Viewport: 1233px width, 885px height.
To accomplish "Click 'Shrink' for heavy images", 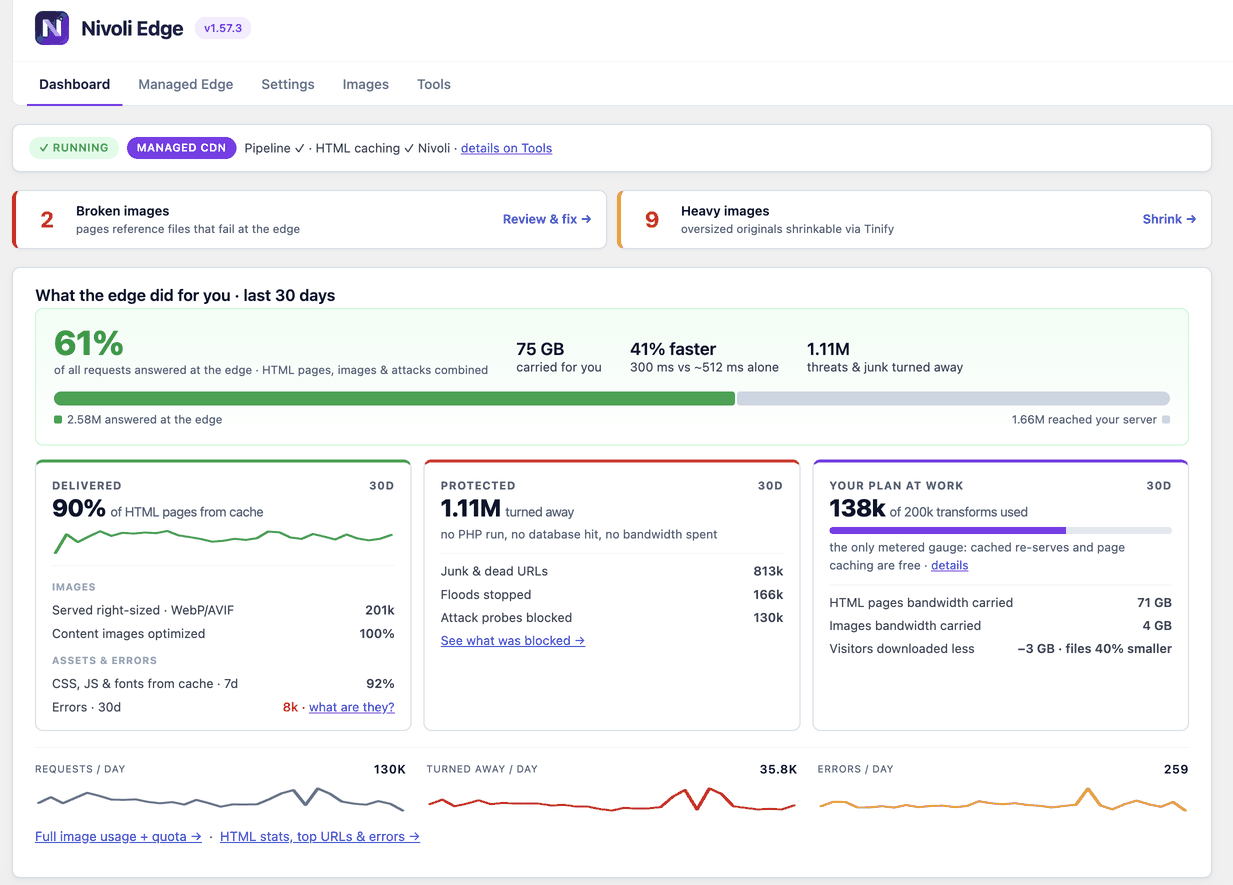I will pos(1169,219).
